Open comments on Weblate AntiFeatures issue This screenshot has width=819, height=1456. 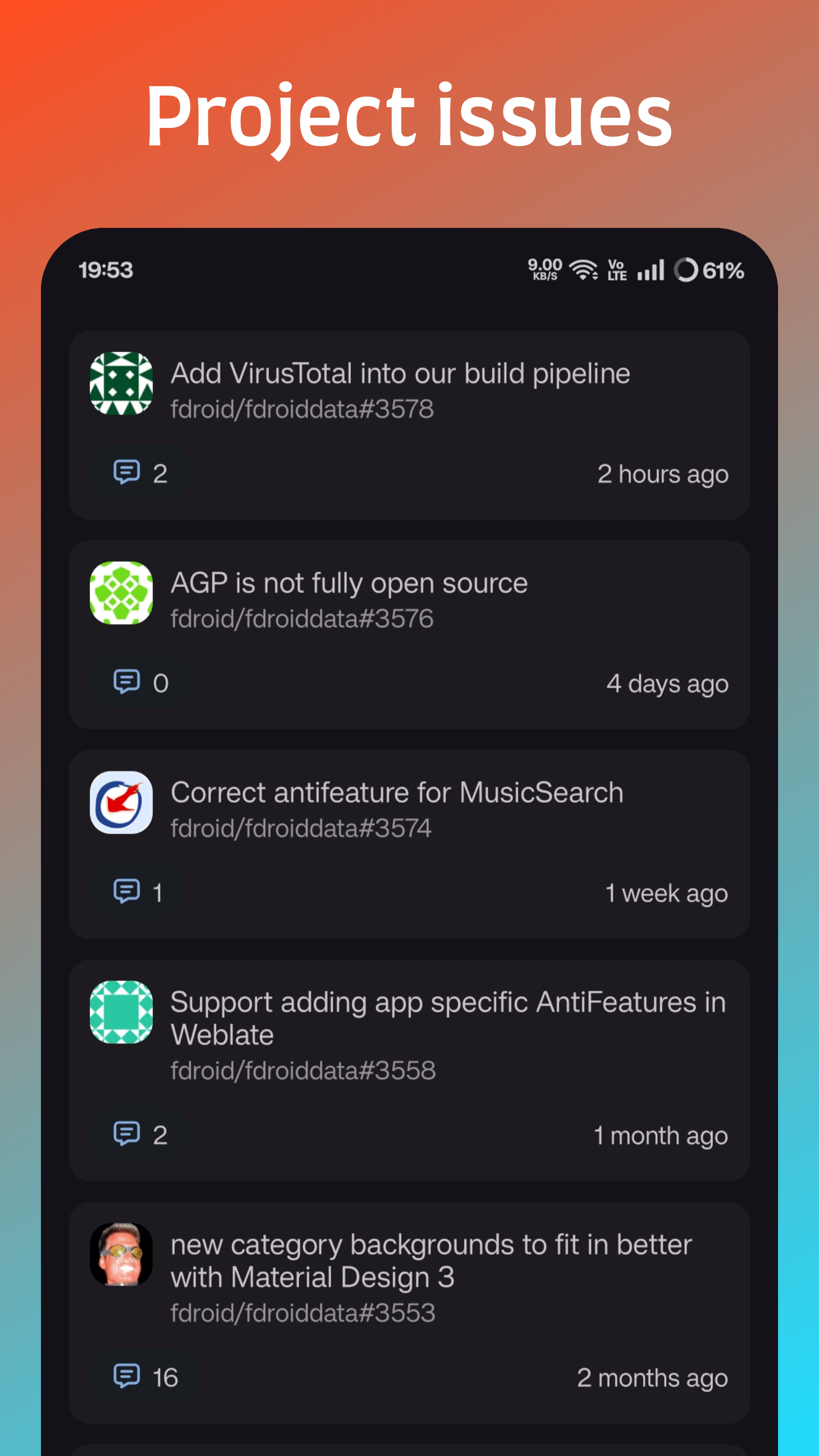pos(140,1135)
